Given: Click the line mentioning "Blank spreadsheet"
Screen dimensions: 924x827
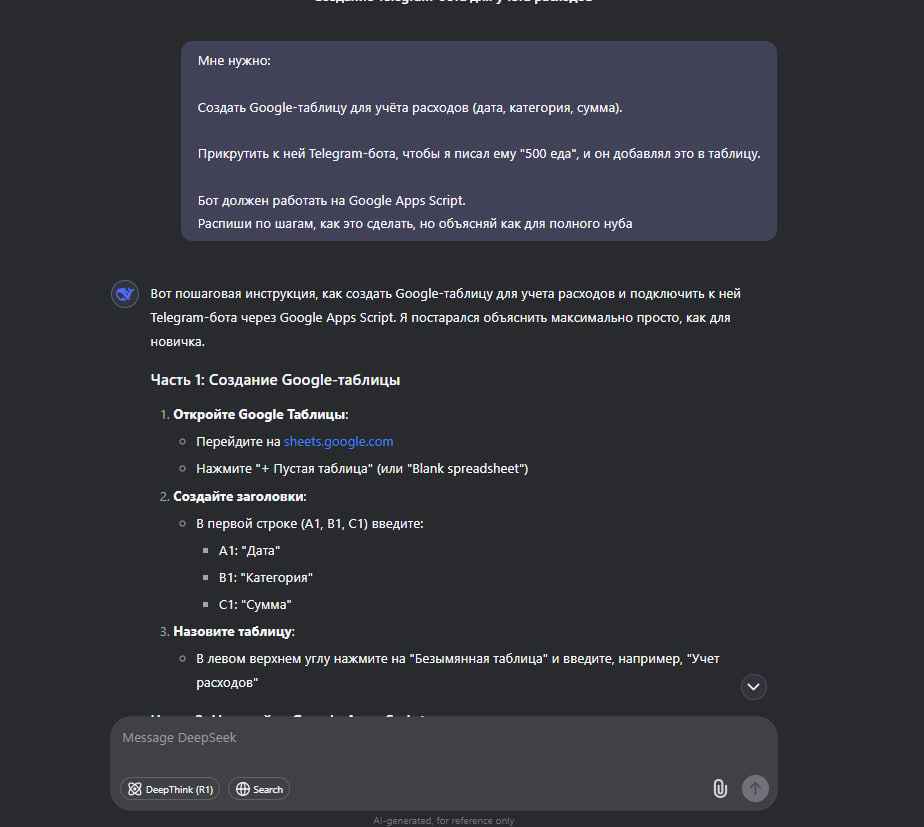Looking at the screenshot, I should (362, 469).
